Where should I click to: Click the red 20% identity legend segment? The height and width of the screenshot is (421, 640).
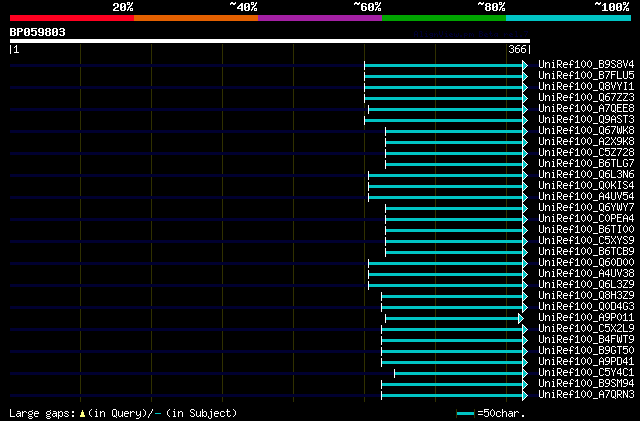(x=72, y=18)
